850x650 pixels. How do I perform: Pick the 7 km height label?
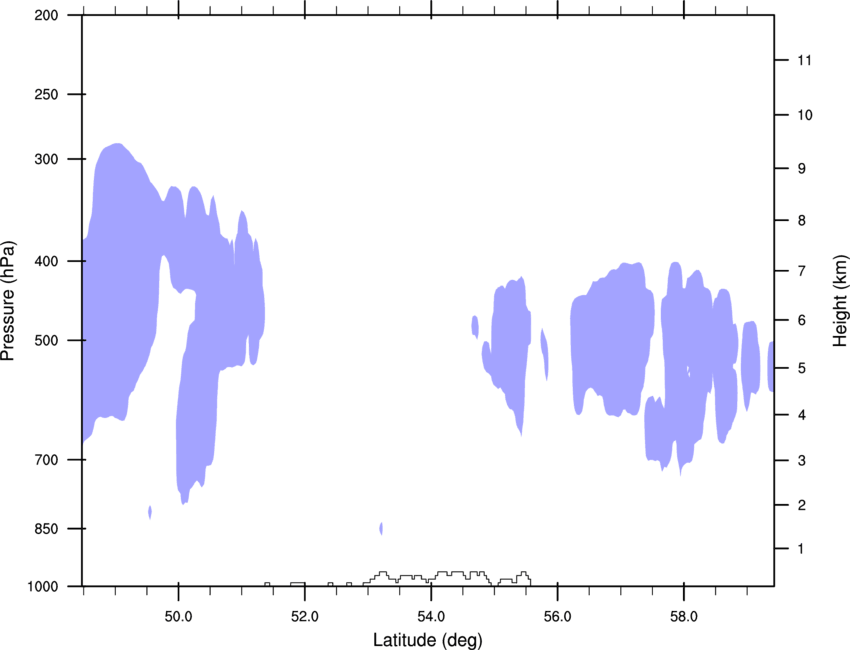point(802,271)
